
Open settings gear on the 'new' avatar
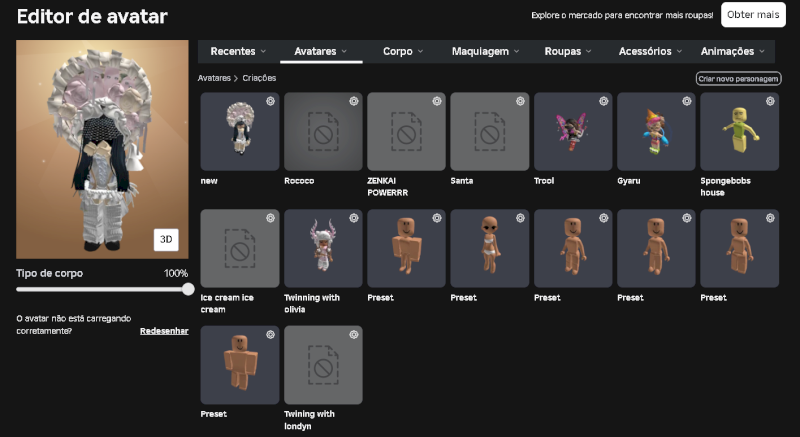pos(270,101)
